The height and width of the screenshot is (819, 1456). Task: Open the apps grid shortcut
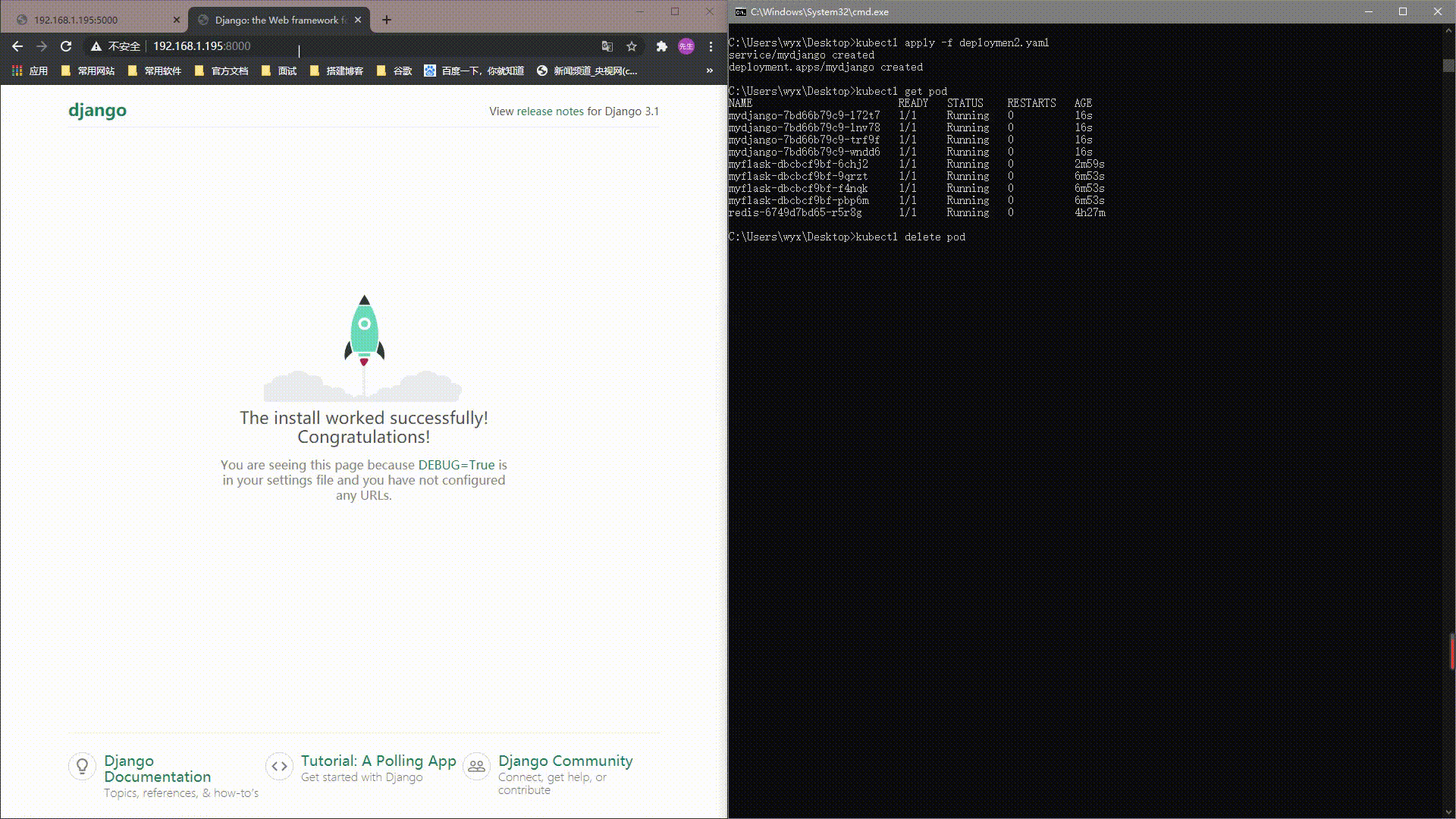click(x=30, y=71)
